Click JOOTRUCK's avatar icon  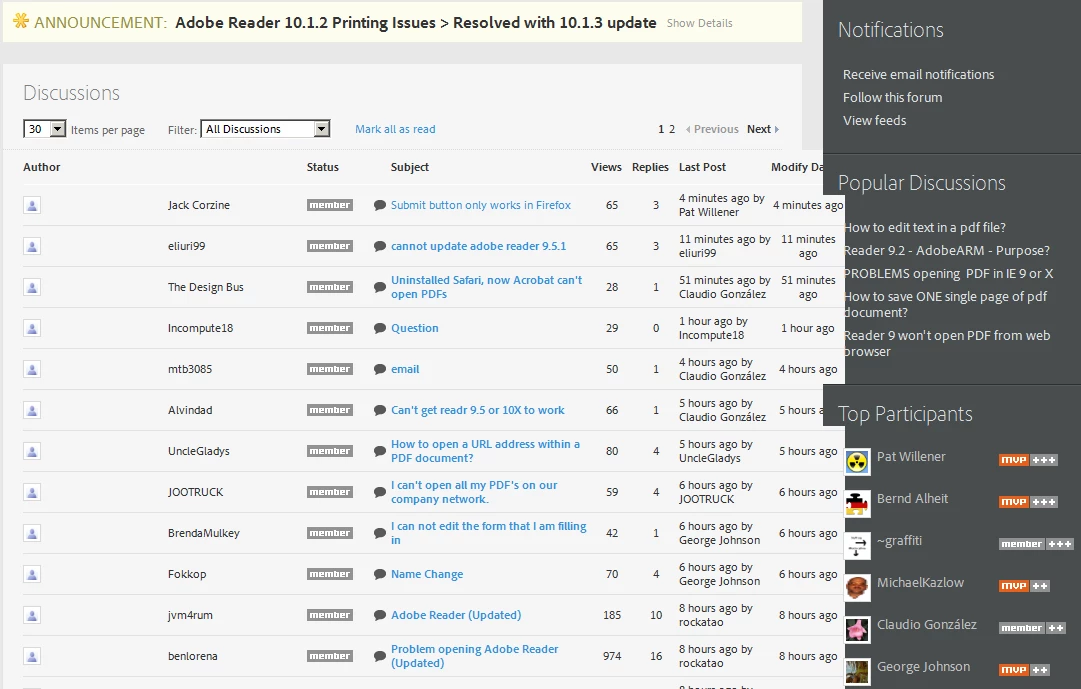(32, 492)
